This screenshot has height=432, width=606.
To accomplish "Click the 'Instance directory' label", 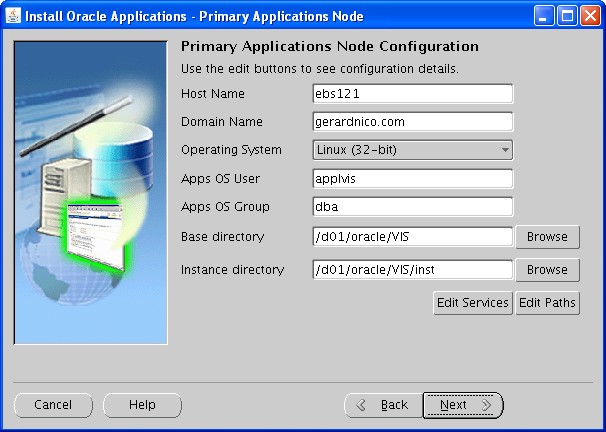I will tap(232, 269).
